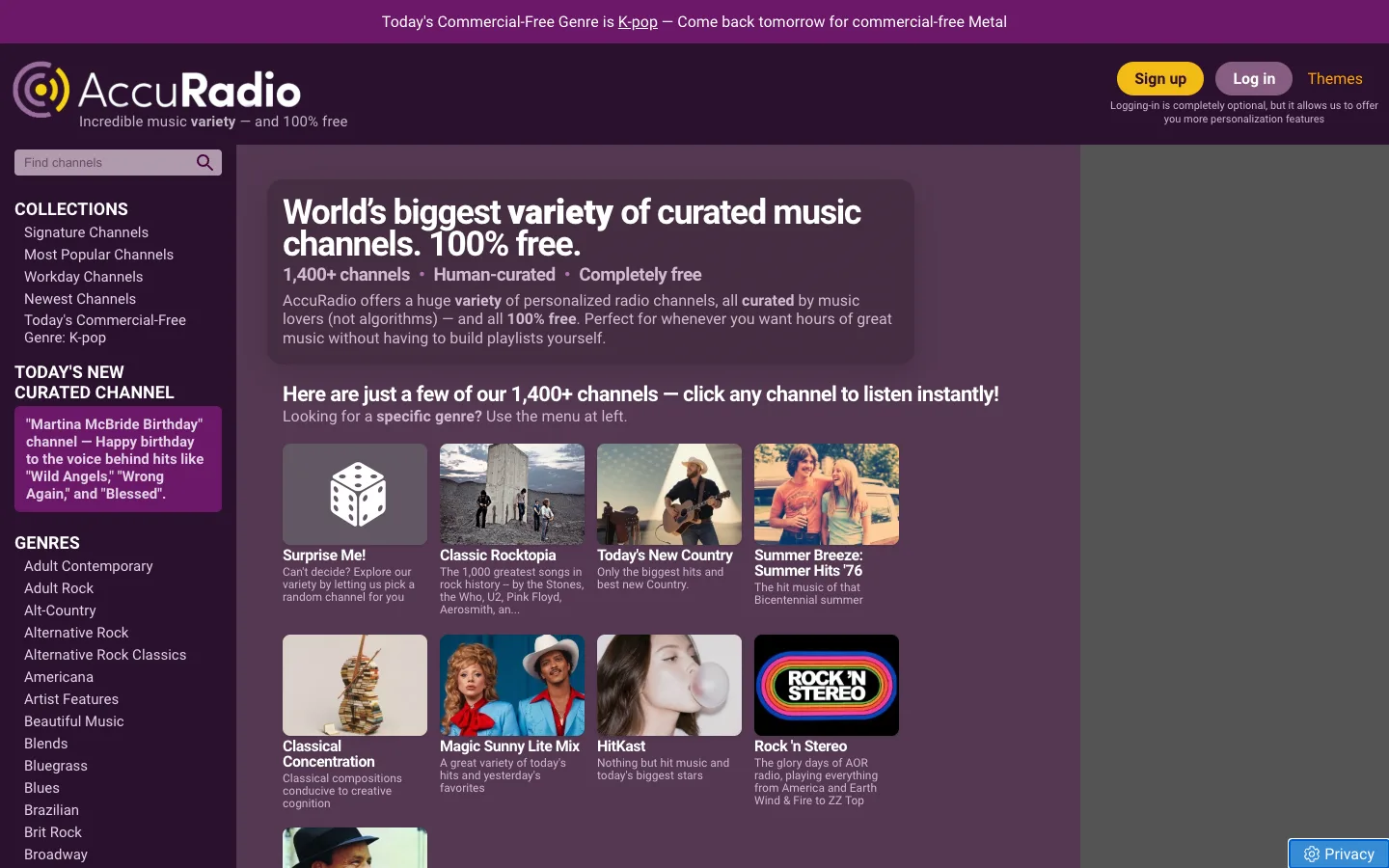Open Newest Channels collection
The image size is (1389, 868).
click(80, 299)
